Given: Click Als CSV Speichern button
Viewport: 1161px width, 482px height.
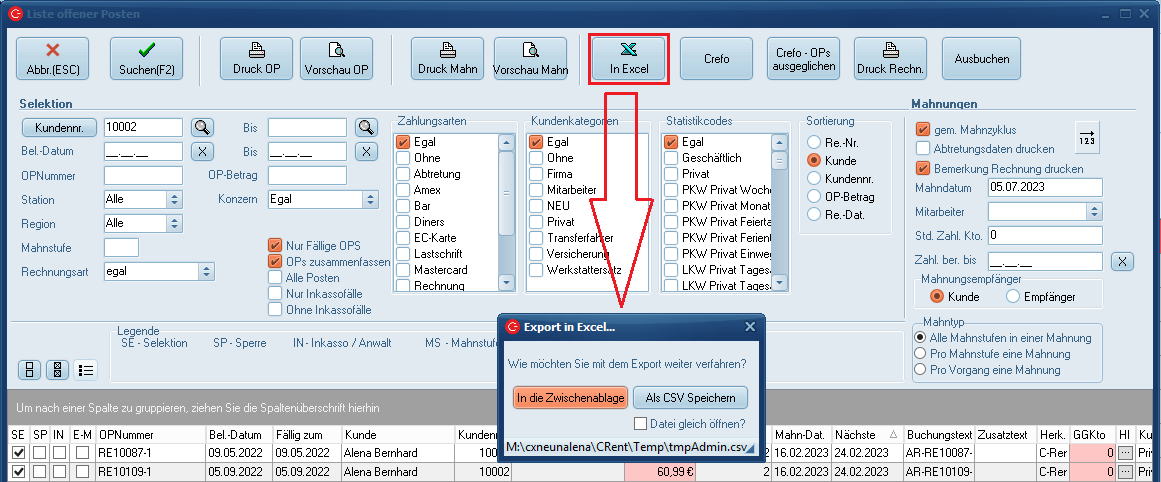Looking at the screenshot, I should [x=690, y=397].
